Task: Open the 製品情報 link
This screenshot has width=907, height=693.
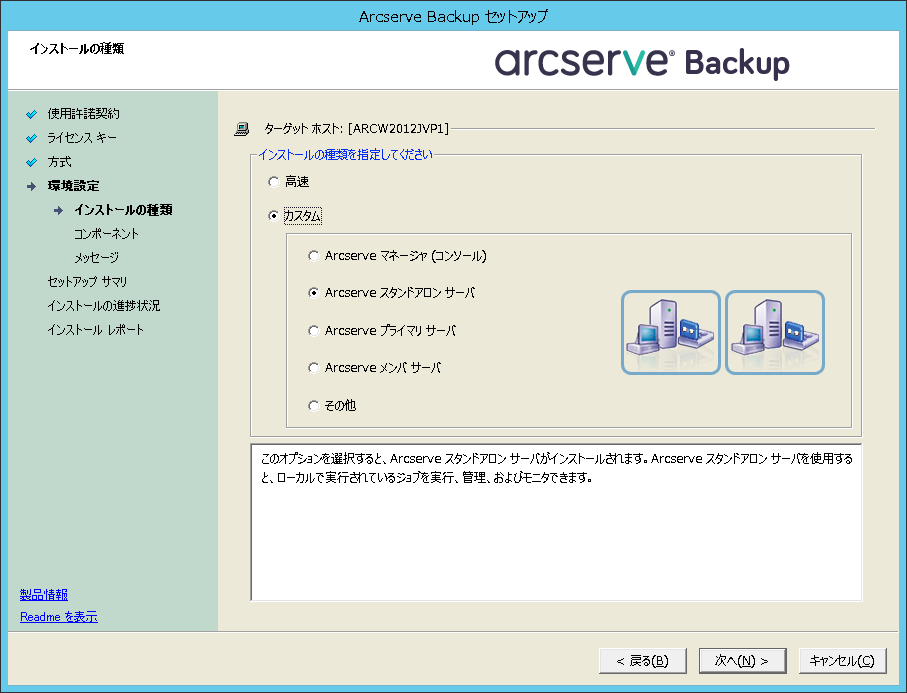Action: pos(44,595)
